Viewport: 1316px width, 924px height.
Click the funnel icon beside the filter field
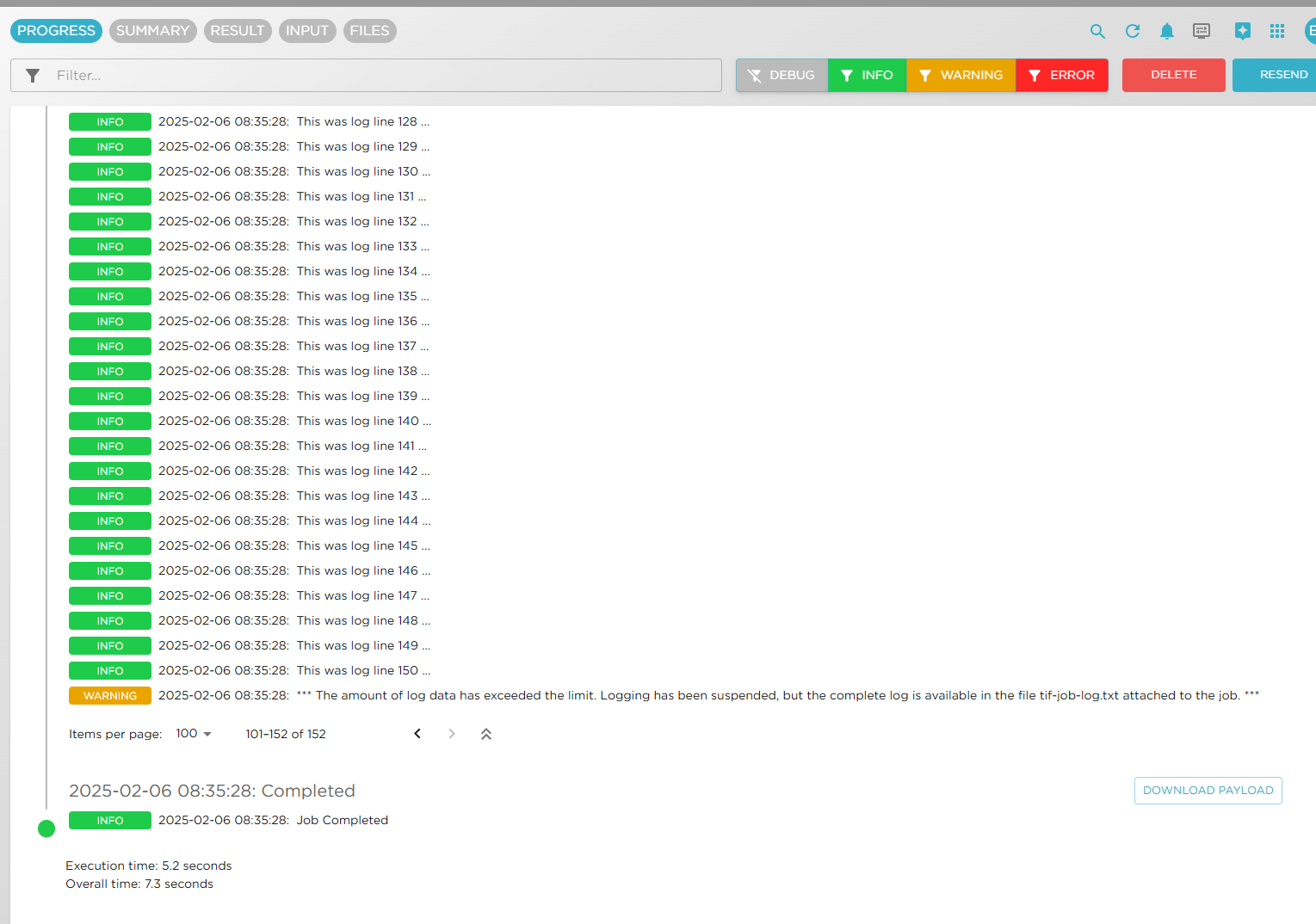pos(33,75)
